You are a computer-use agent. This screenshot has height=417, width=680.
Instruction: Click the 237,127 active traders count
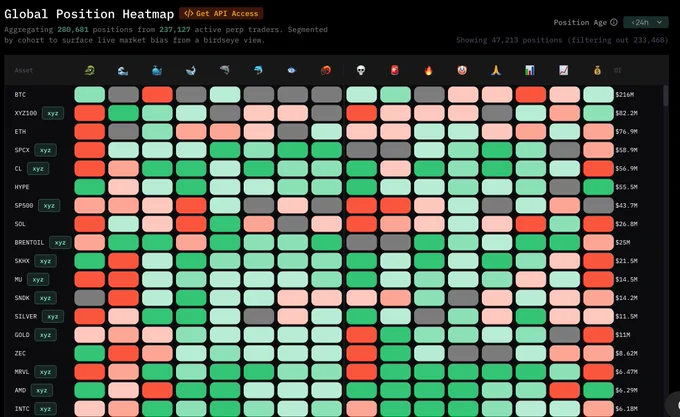[175, 29]
